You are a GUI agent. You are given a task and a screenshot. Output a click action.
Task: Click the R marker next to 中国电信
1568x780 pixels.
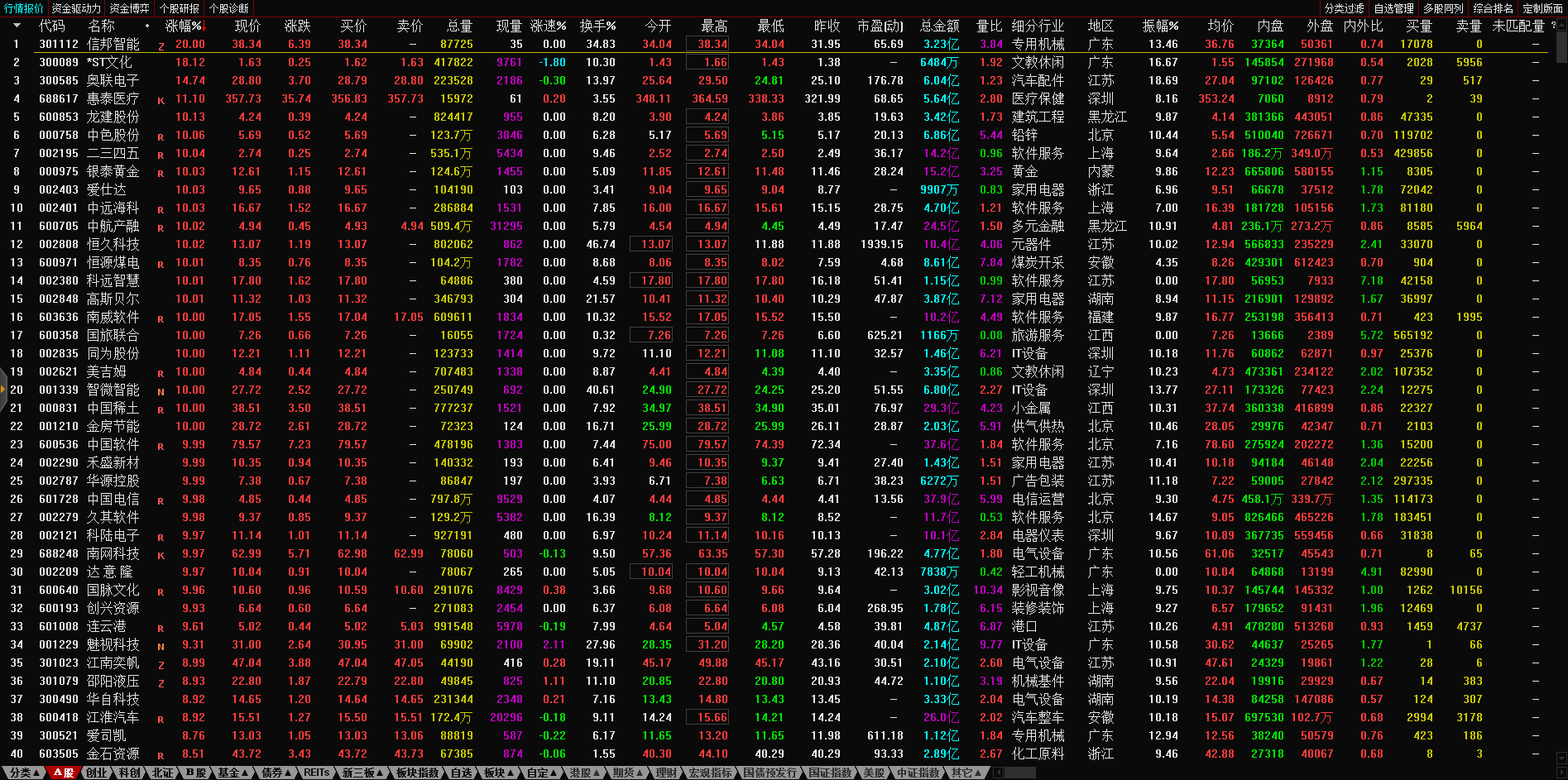(x=161, y=500)
